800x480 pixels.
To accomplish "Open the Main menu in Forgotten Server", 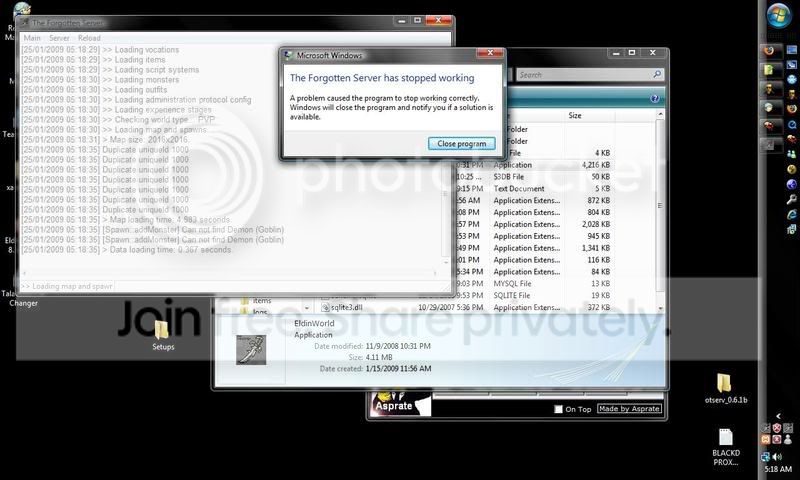I will coord(32,38).
